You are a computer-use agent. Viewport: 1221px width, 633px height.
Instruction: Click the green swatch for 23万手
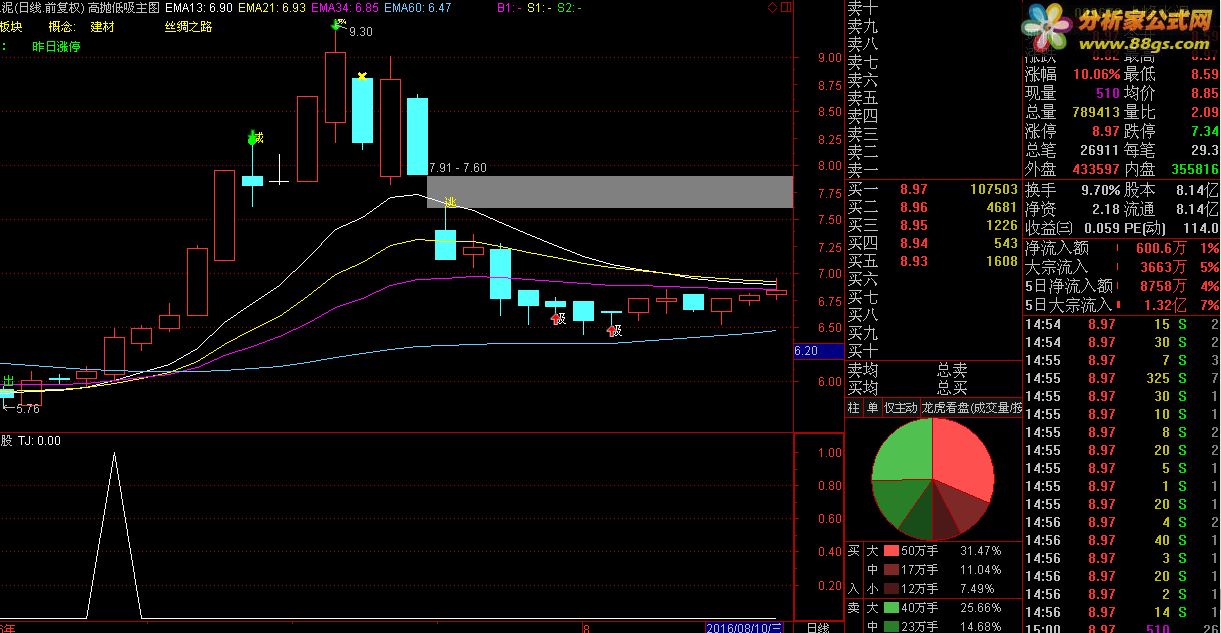point(892,627)
